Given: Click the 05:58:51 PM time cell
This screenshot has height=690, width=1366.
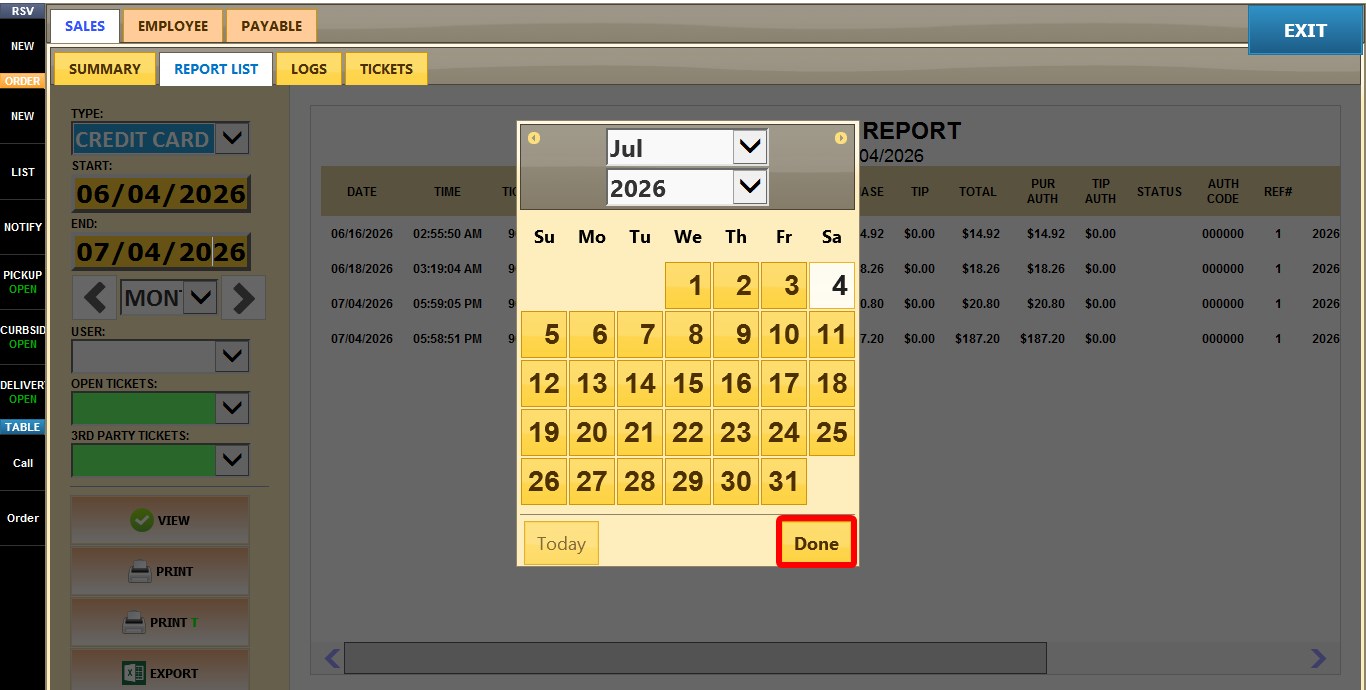Looking at the screenshot, I should pyautogui.click(x=447, y=339).
